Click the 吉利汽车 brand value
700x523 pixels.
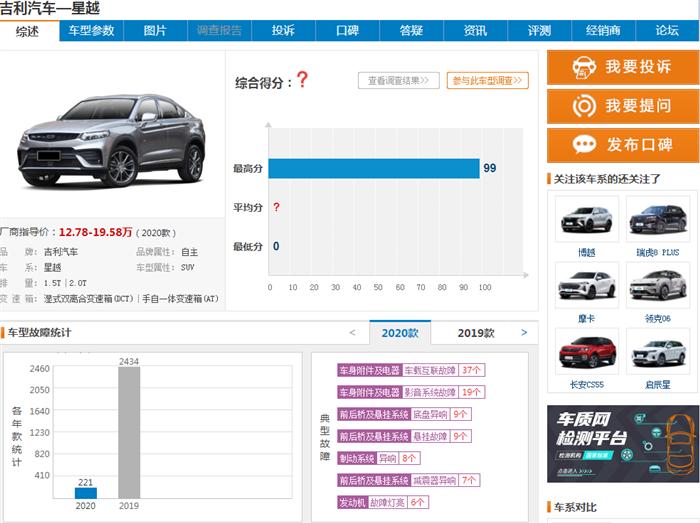pos(61,252)
